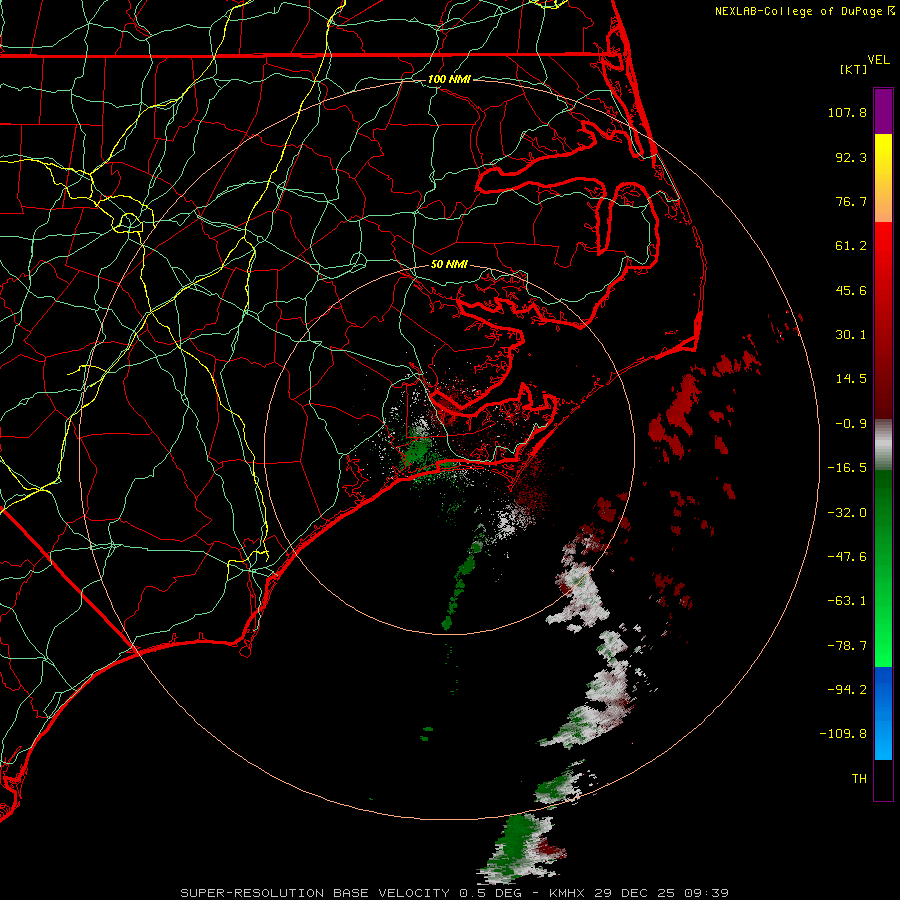Click the [KT] units label

point(853,69)
